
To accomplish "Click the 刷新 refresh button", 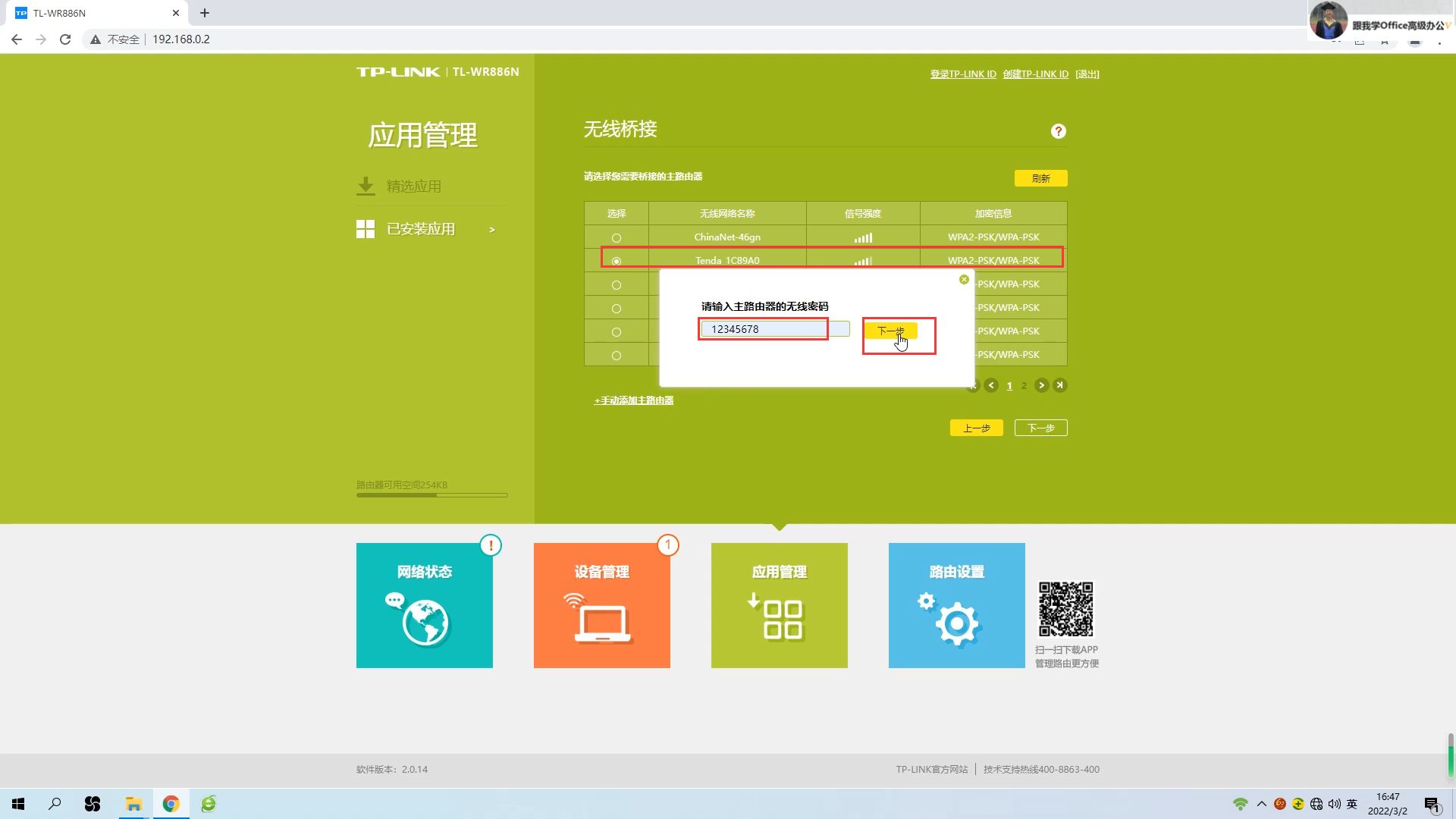I will 1040,178.
